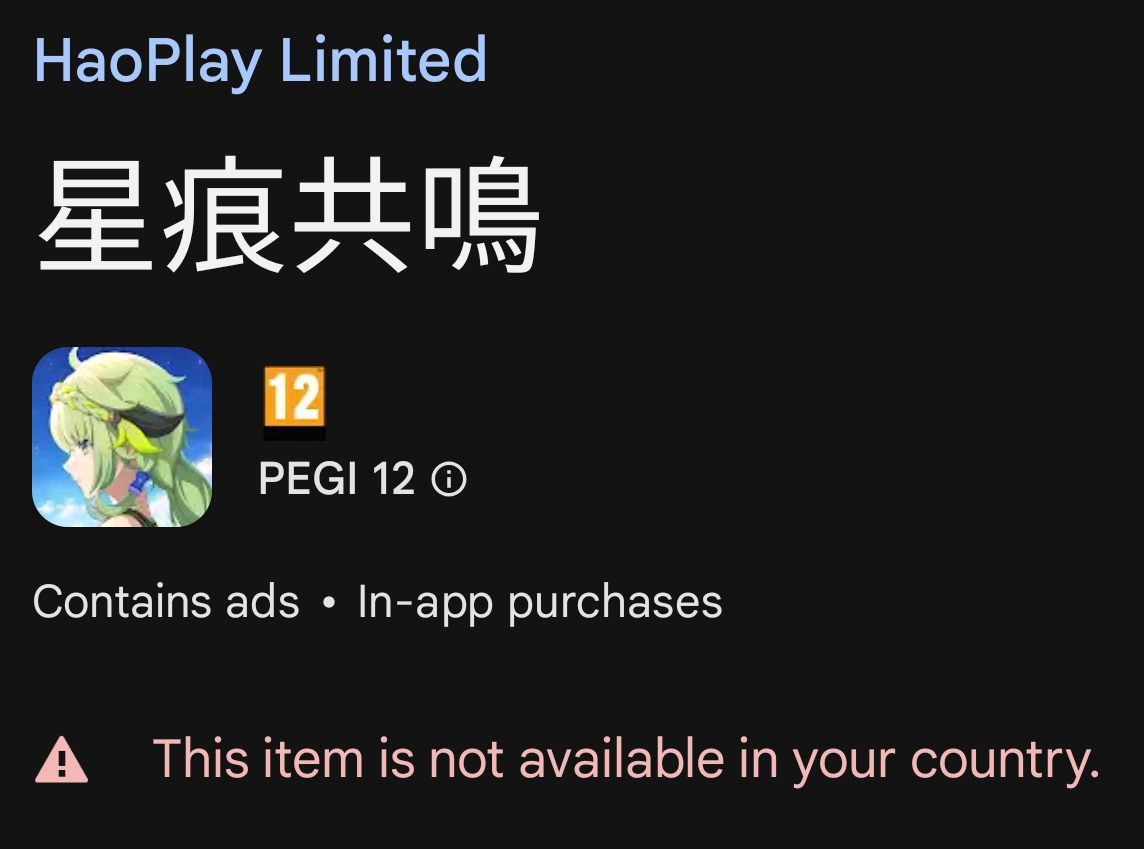View content rating details via info icon
The image size is (1144, 849).
point(449,479)
